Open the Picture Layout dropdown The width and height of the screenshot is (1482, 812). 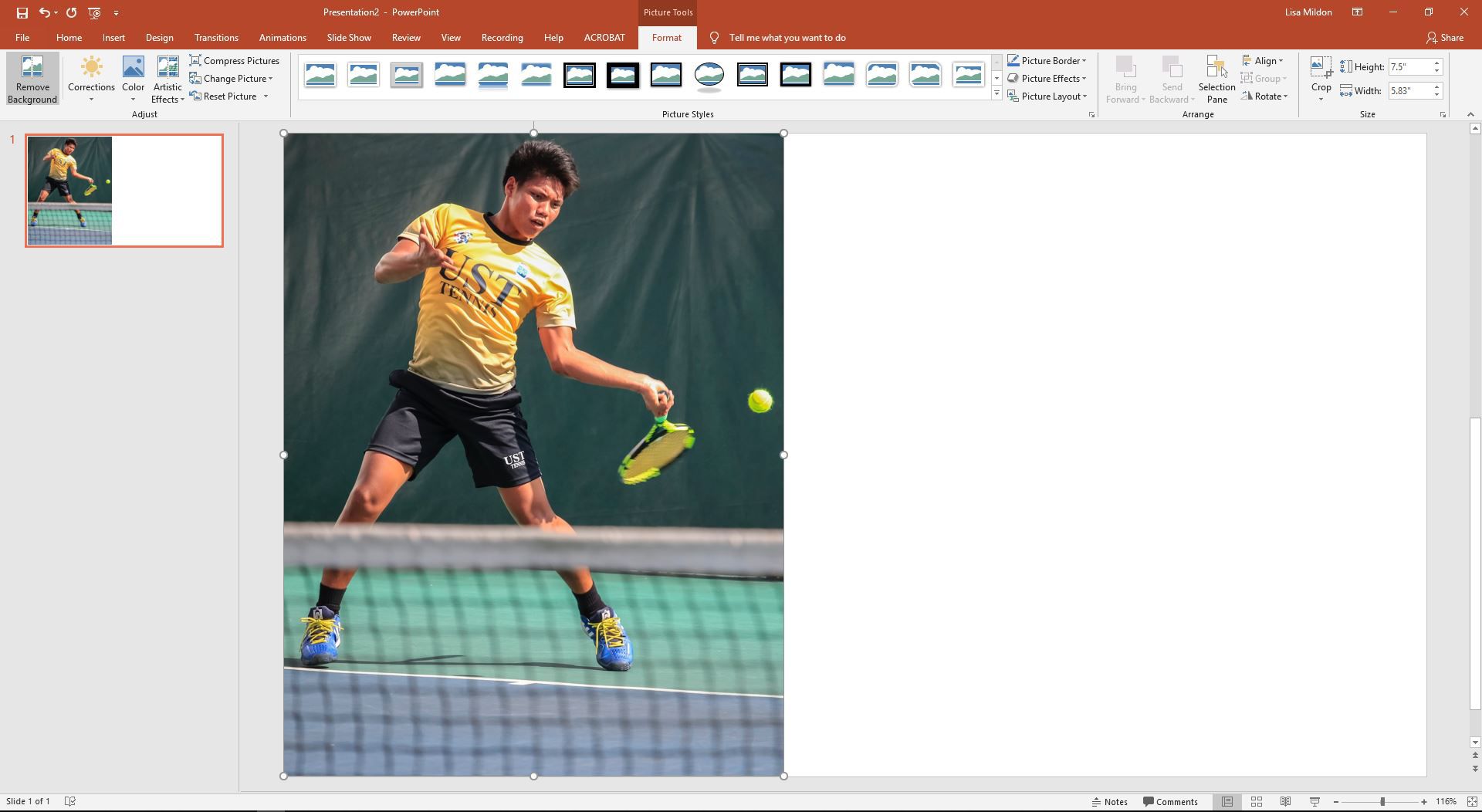pyautogui.click(x=1047, y=96)
